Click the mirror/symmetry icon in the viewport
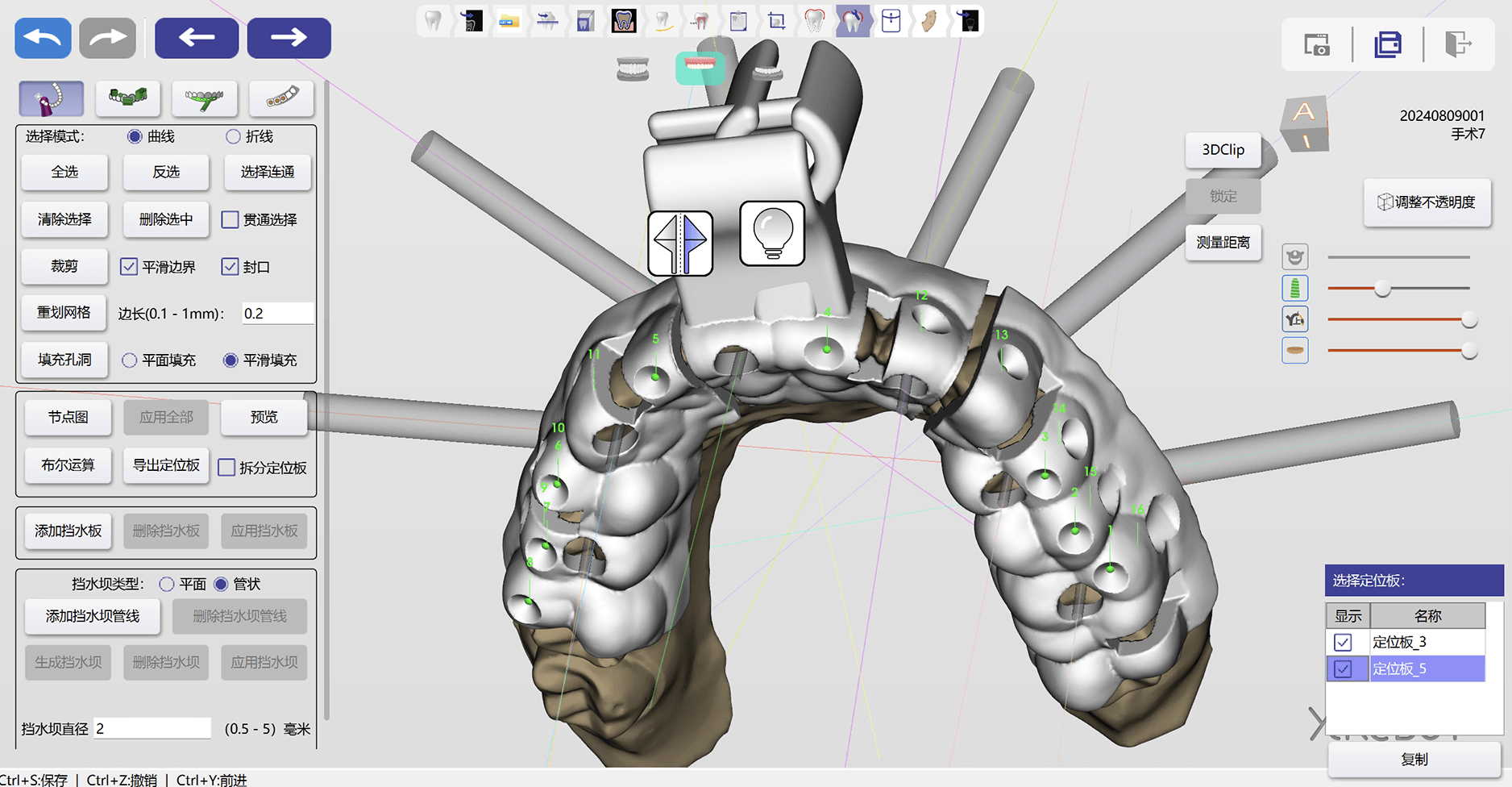 680,243
